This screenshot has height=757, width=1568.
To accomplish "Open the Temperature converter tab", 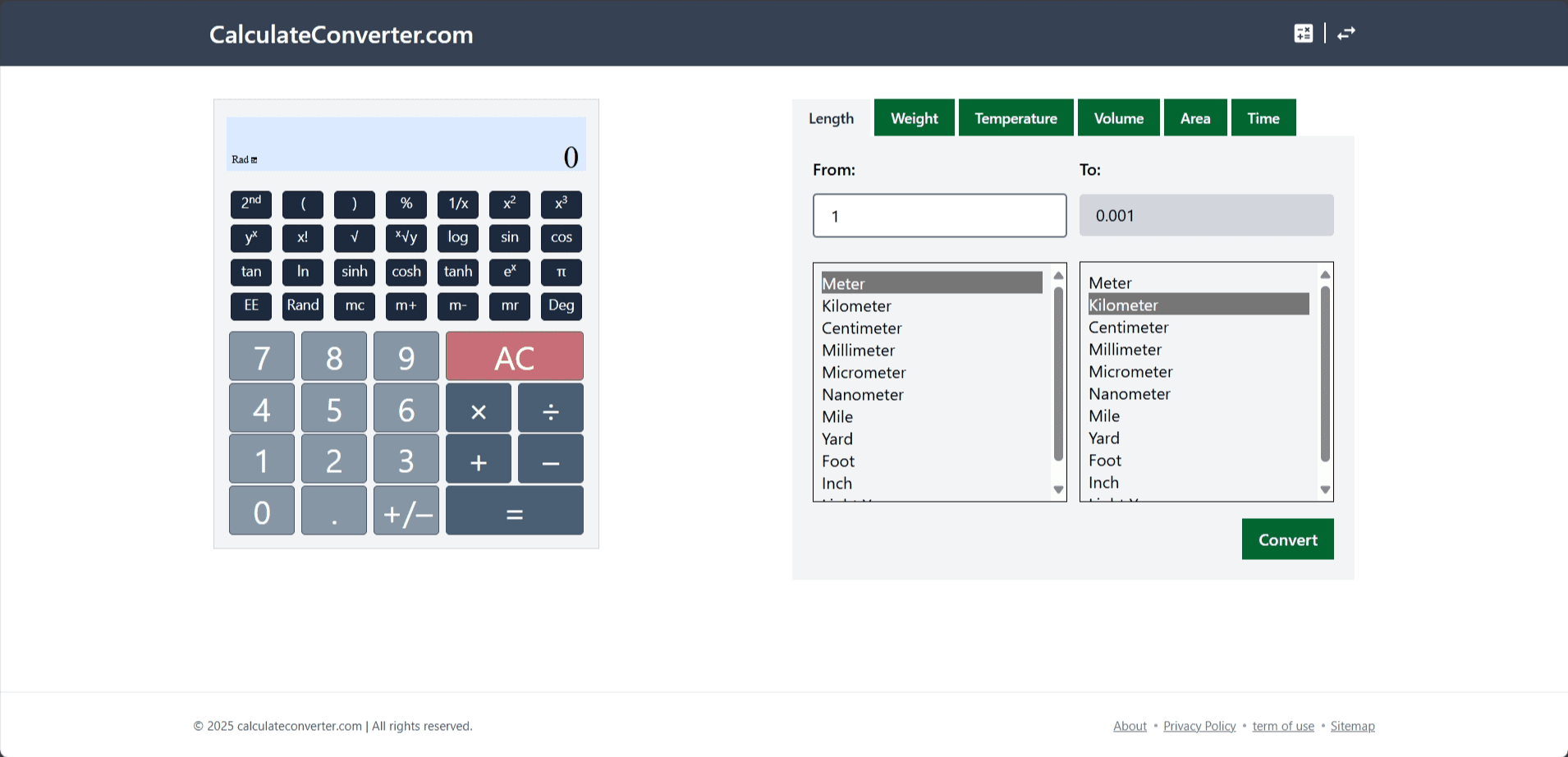I will [1016, 117].
